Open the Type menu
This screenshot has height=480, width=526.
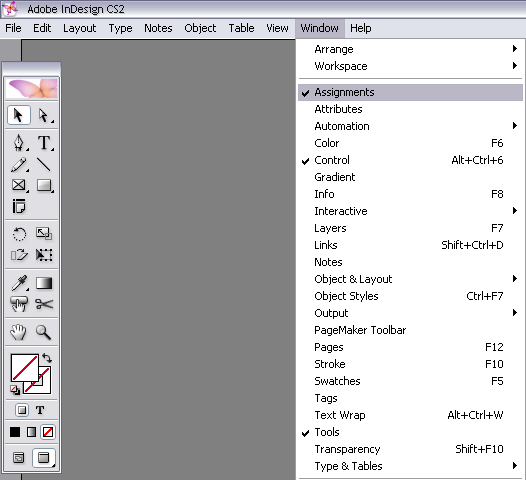coord(120,28)
